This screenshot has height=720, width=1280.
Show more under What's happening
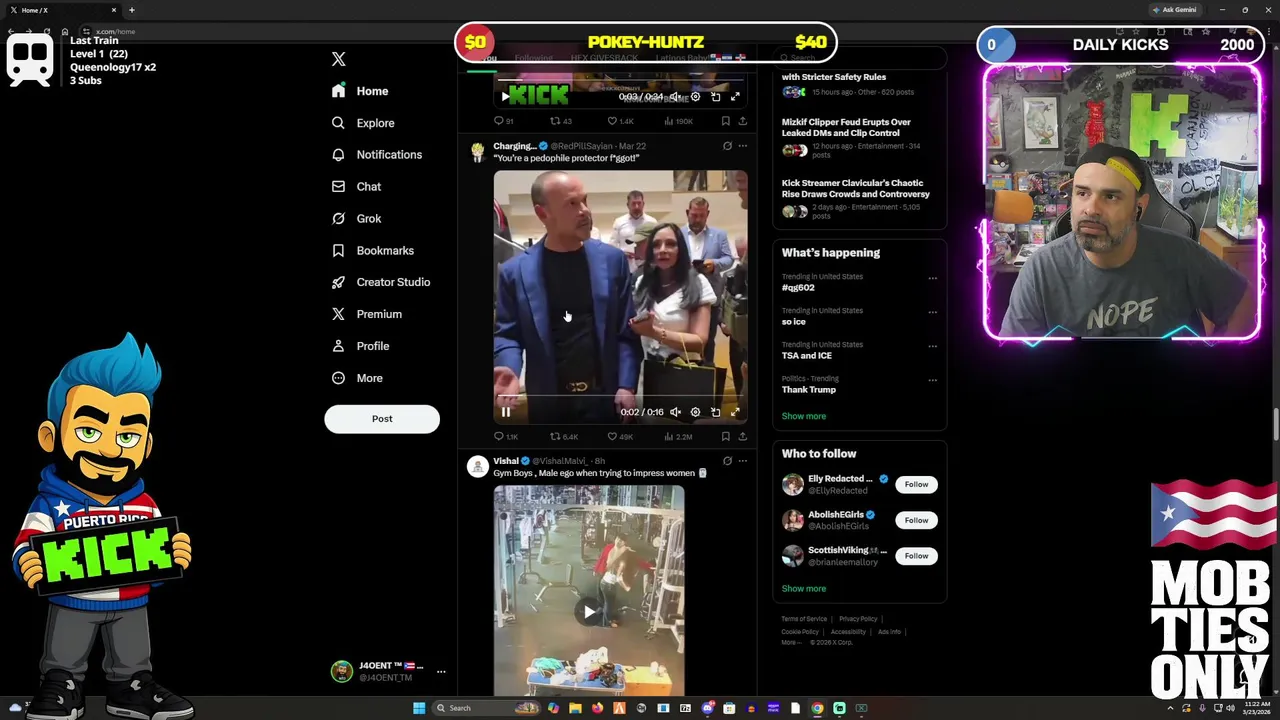pos(804,416)
